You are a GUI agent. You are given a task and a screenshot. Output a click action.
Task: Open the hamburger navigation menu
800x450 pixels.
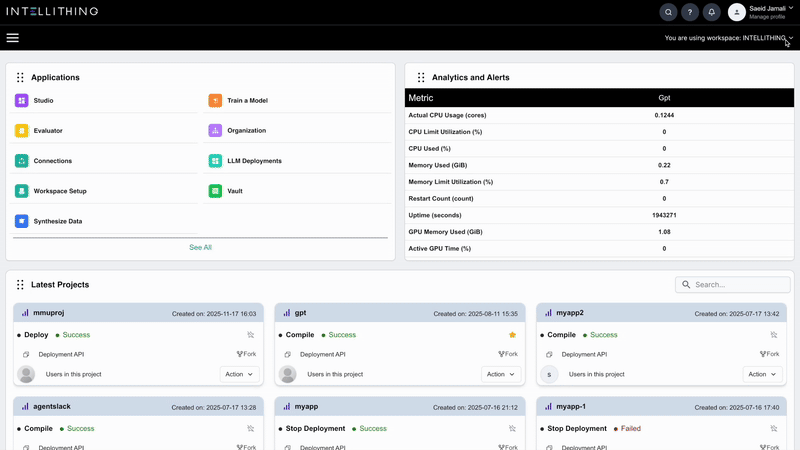(x=13, y=38)
